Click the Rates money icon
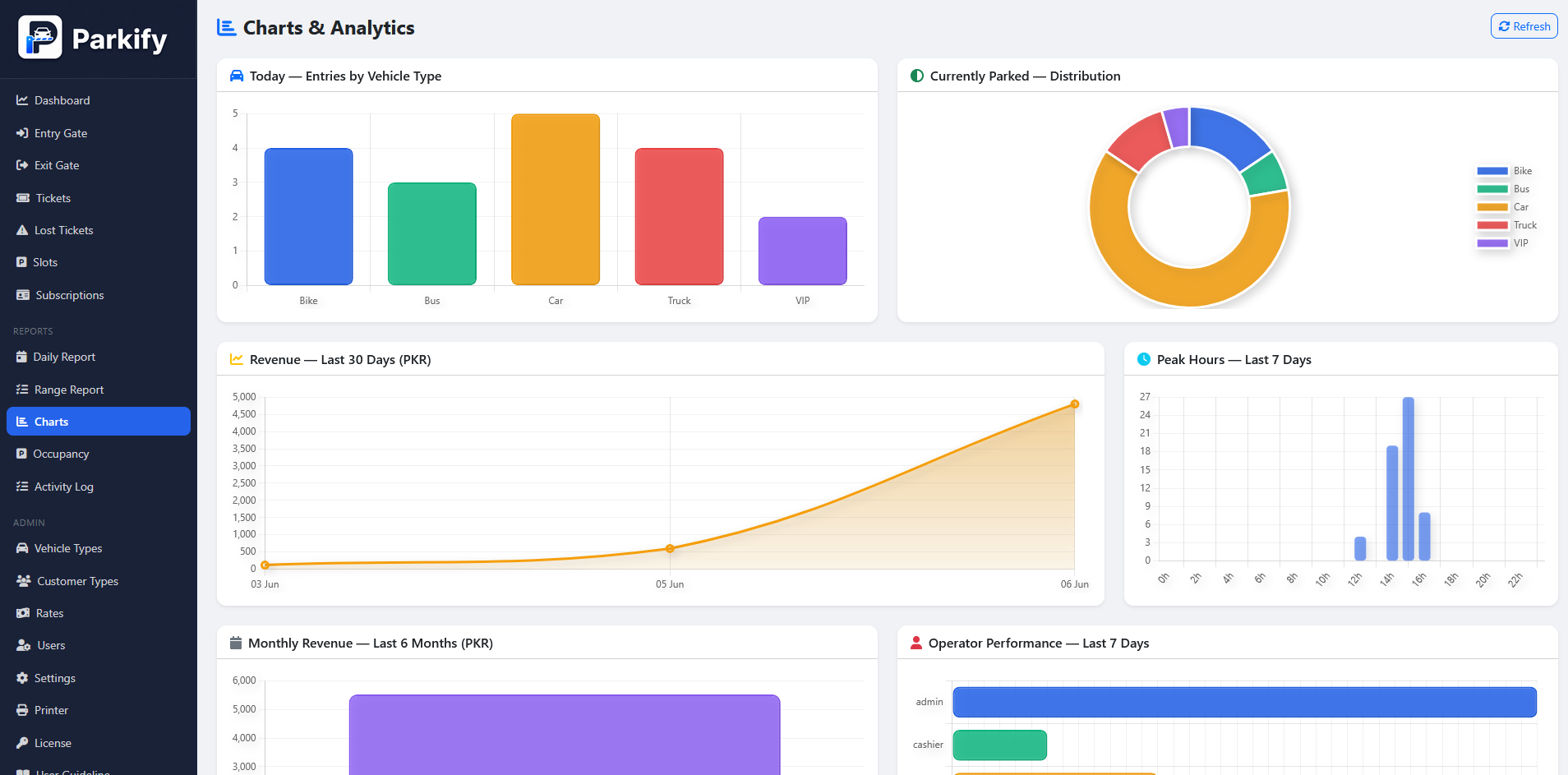 [x=23, y=613]
